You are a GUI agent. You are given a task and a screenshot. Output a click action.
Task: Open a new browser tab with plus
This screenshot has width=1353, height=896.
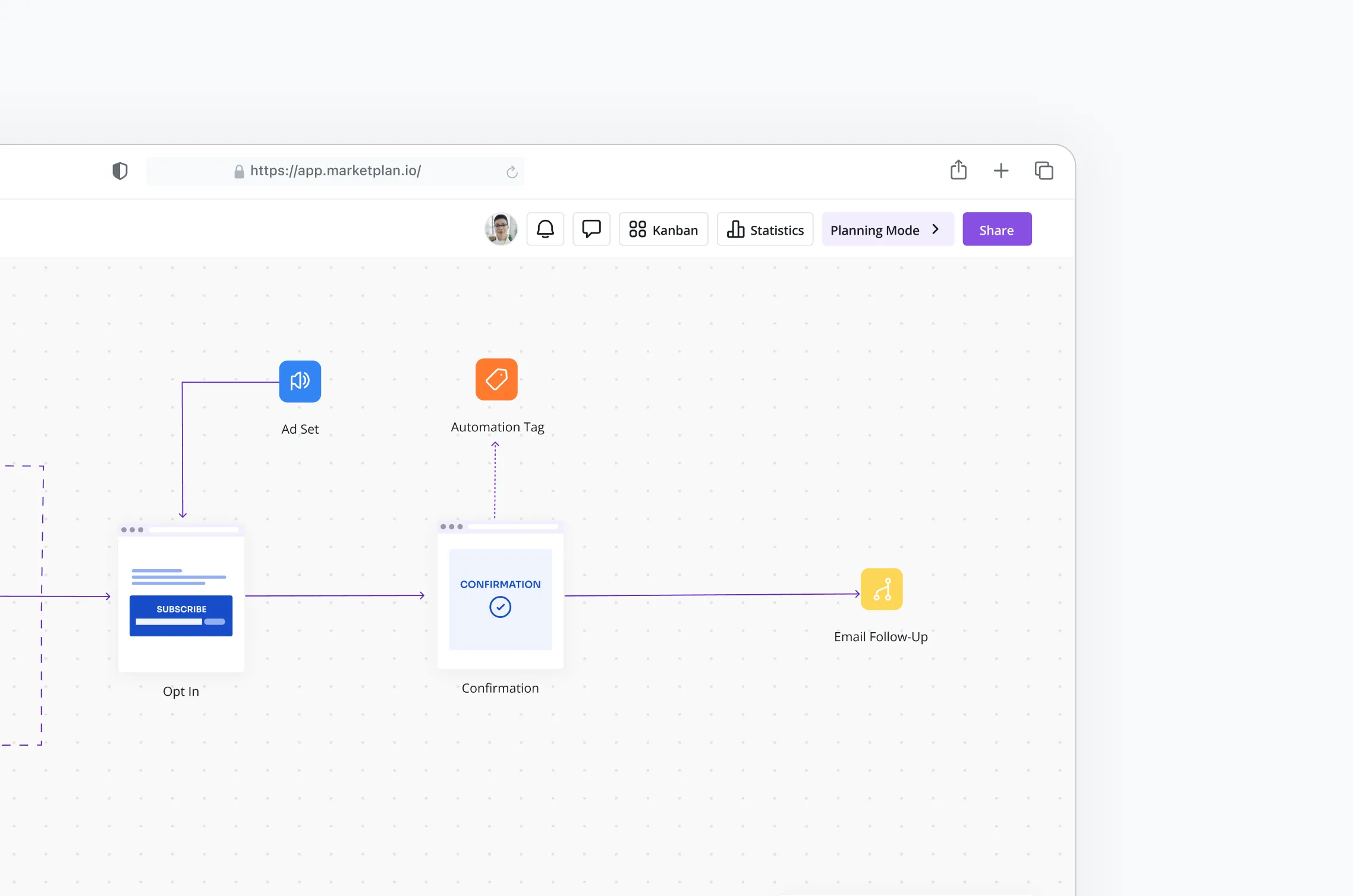[1001, 171]
